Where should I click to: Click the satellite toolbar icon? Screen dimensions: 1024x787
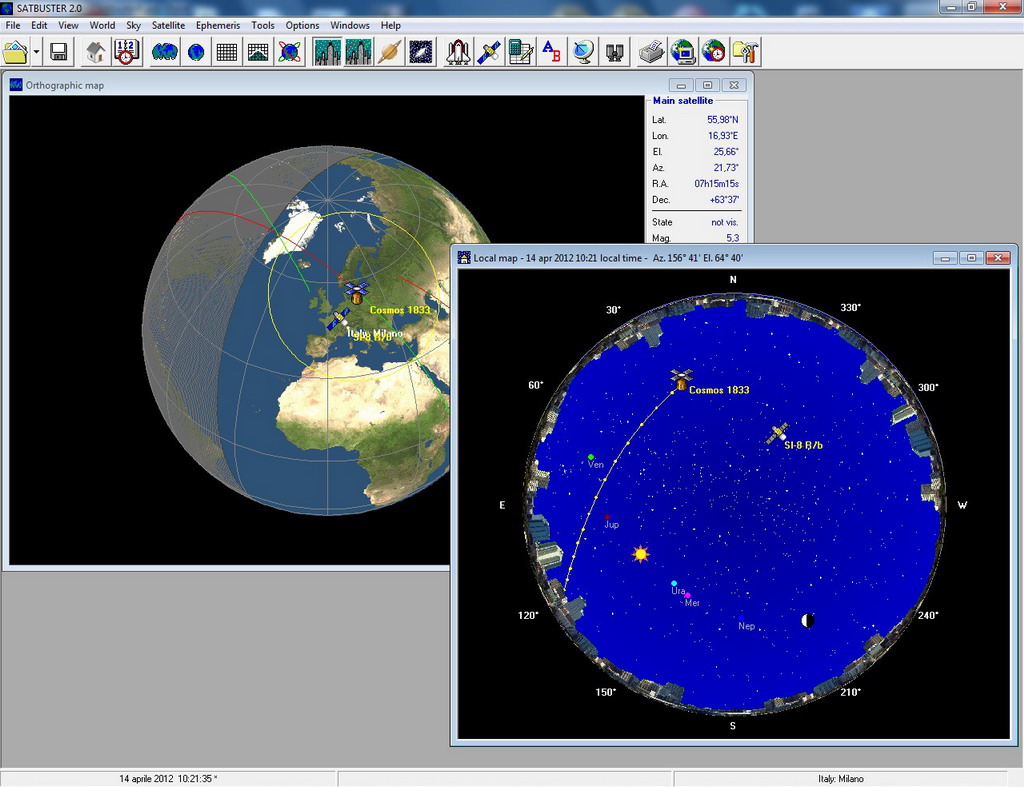point(489,52)
